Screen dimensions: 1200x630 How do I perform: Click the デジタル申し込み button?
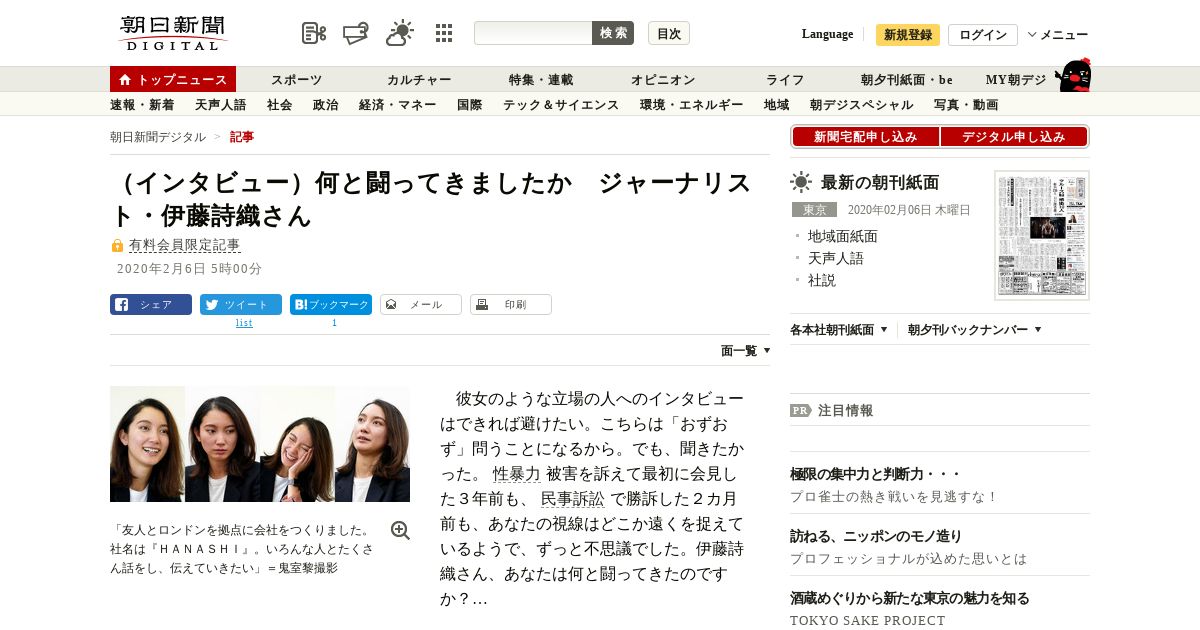[1013, 137]
